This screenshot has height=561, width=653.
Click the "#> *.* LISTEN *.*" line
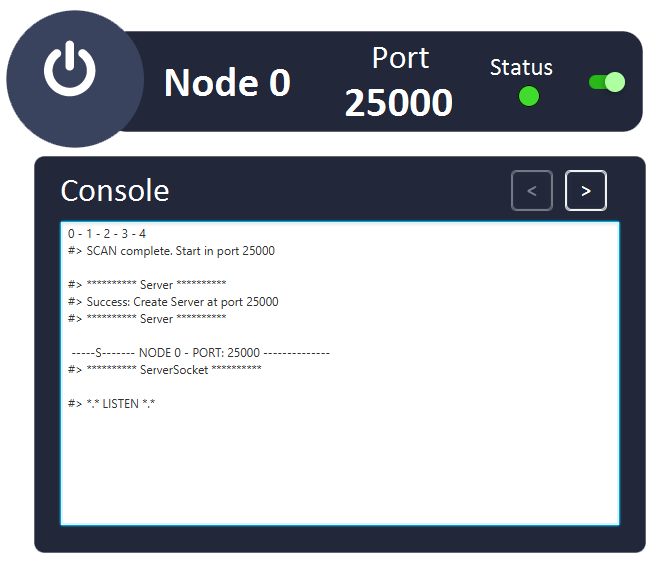coord(111,404)
